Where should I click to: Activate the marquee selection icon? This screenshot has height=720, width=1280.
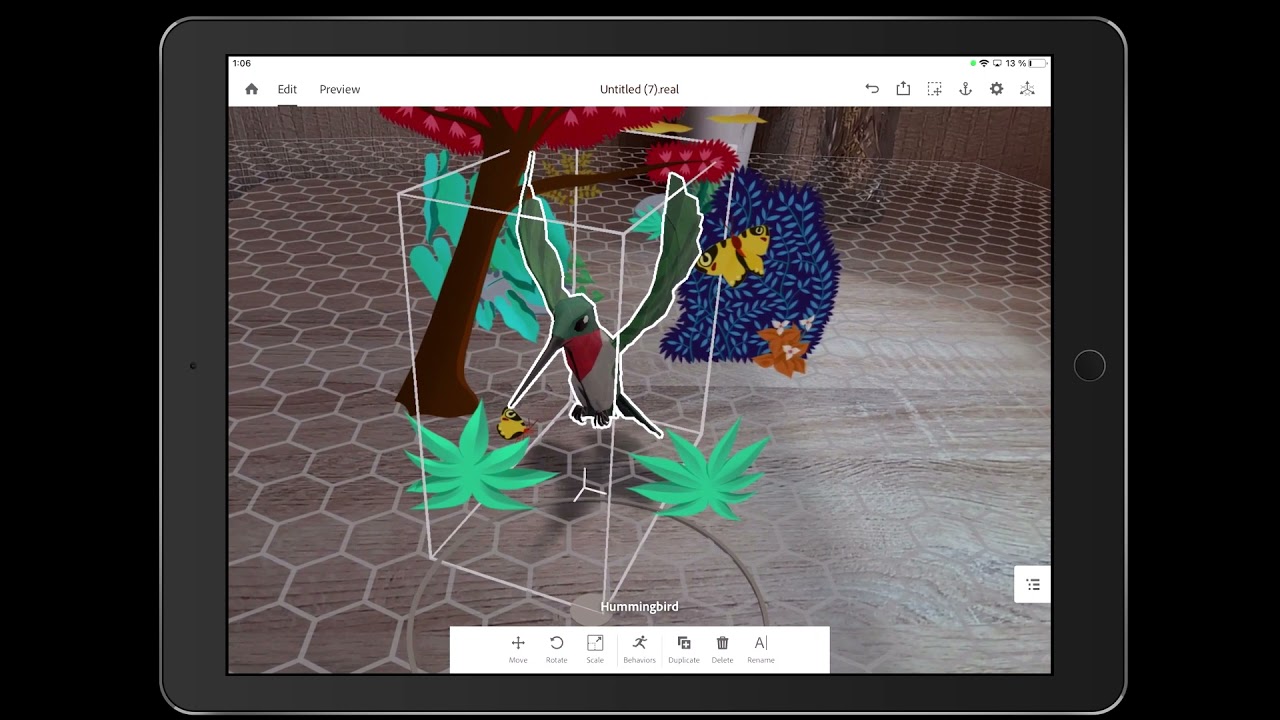tap(934, 89)
